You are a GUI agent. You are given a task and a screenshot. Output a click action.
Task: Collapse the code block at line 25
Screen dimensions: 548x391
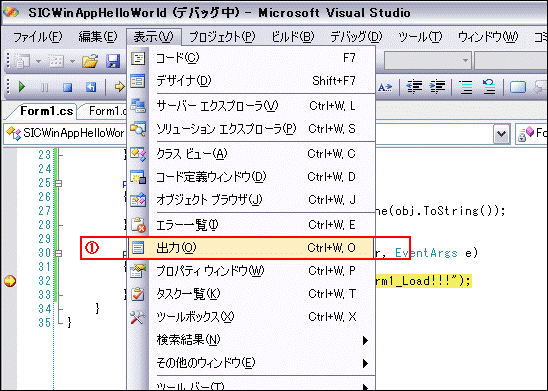59,183
